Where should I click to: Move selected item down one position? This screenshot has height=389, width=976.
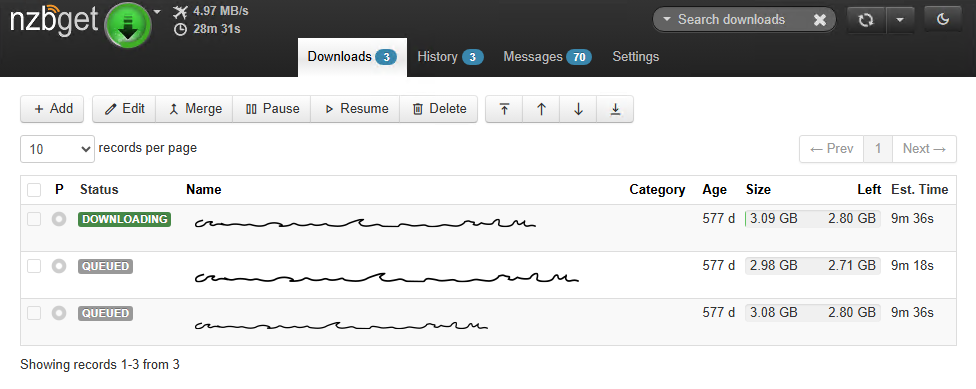coord(578,109)
